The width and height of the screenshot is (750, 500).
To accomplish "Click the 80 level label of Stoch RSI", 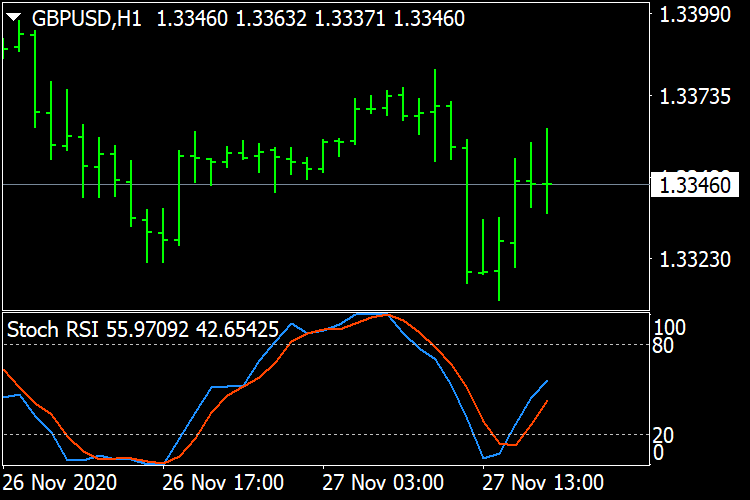I will click(663, 345).
